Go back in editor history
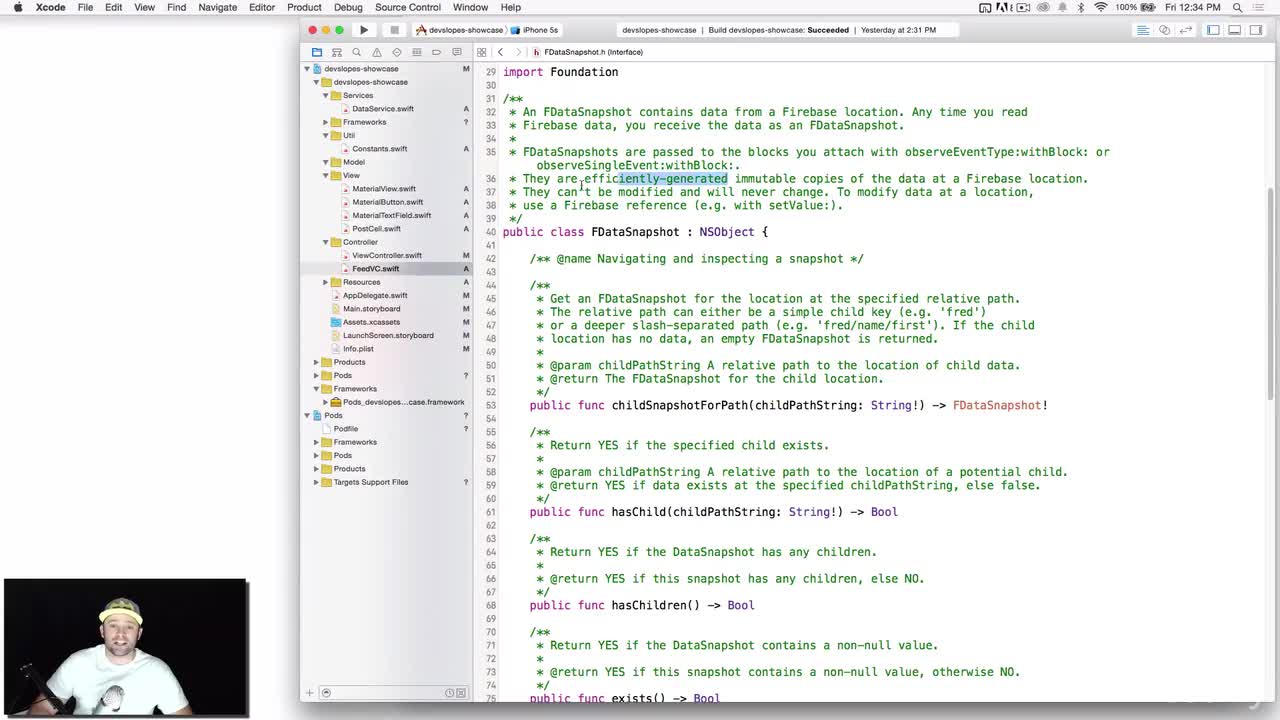This screenshot has width=1280, height=720. [501, 52]
